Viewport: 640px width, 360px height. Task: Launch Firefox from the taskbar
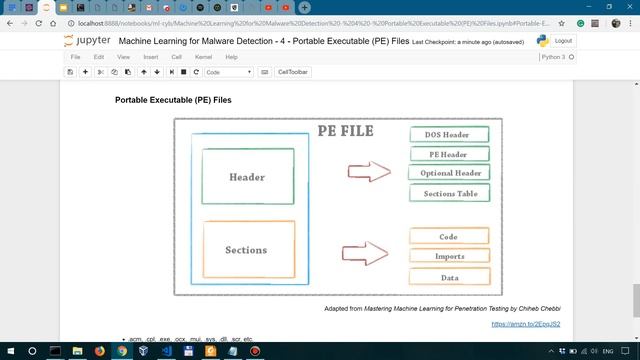point(100,351)
